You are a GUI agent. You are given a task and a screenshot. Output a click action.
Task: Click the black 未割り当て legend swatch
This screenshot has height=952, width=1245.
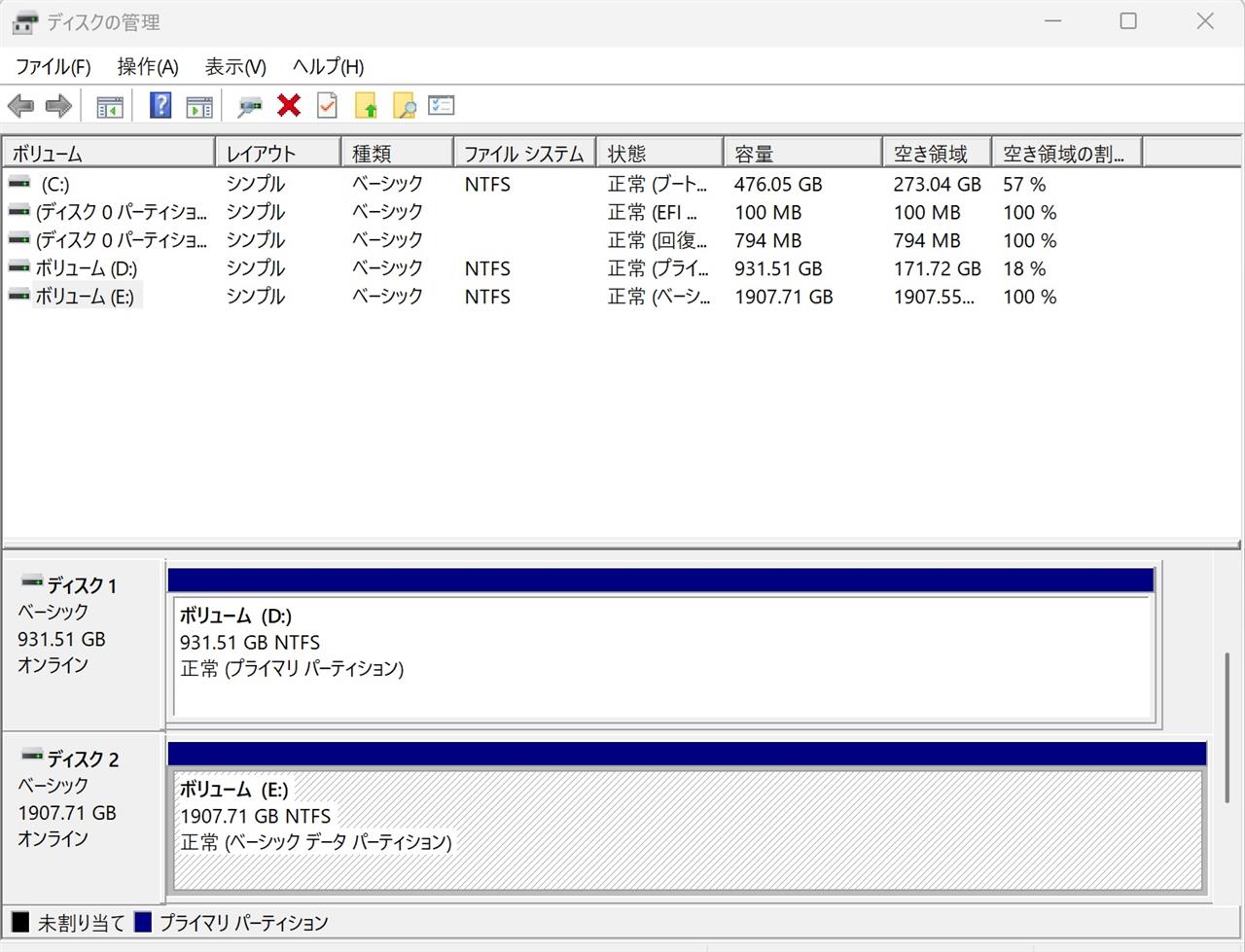[20, 922]
